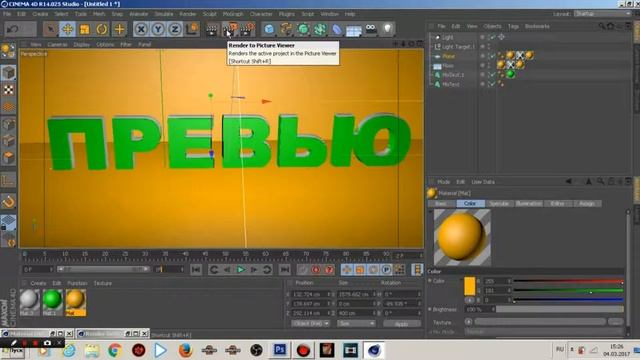
Task: Toggle Parameter keyframe recording P button
Action: click(386, 269)
